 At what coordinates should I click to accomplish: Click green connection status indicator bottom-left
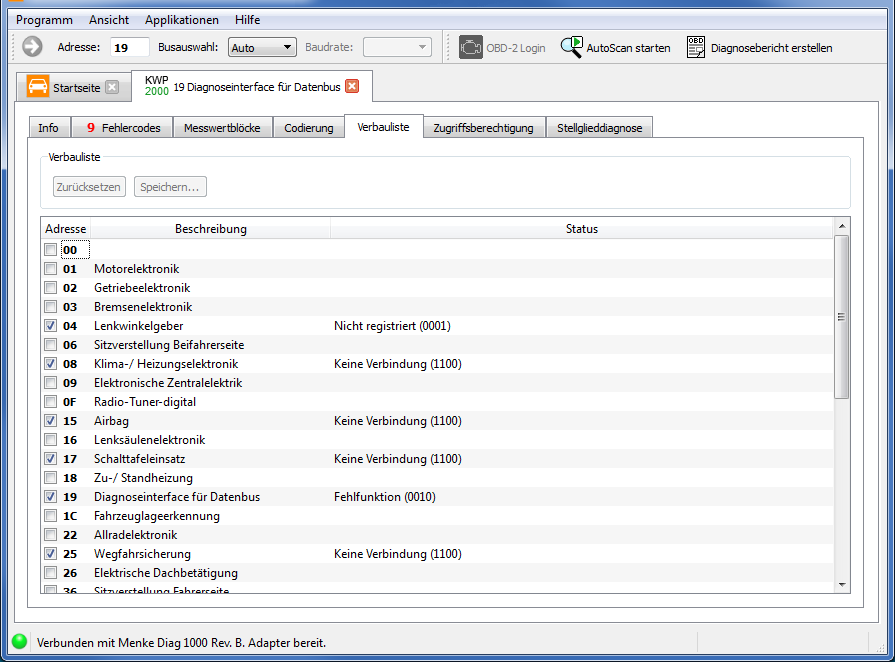tap(19, 642)
